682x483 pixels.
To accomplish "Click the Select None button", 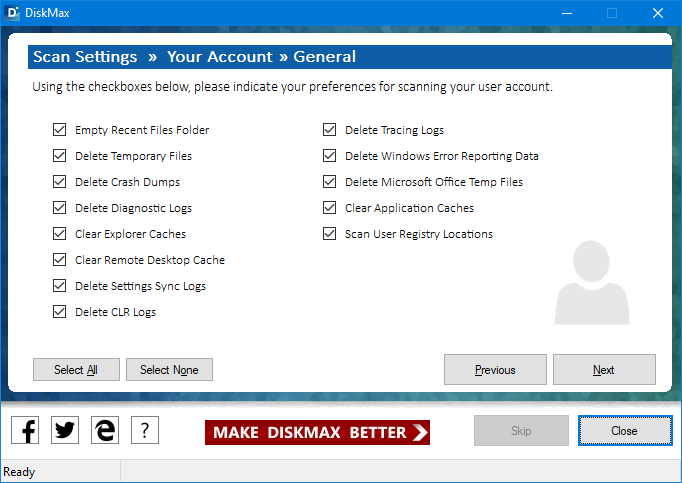I will point(169,369).
